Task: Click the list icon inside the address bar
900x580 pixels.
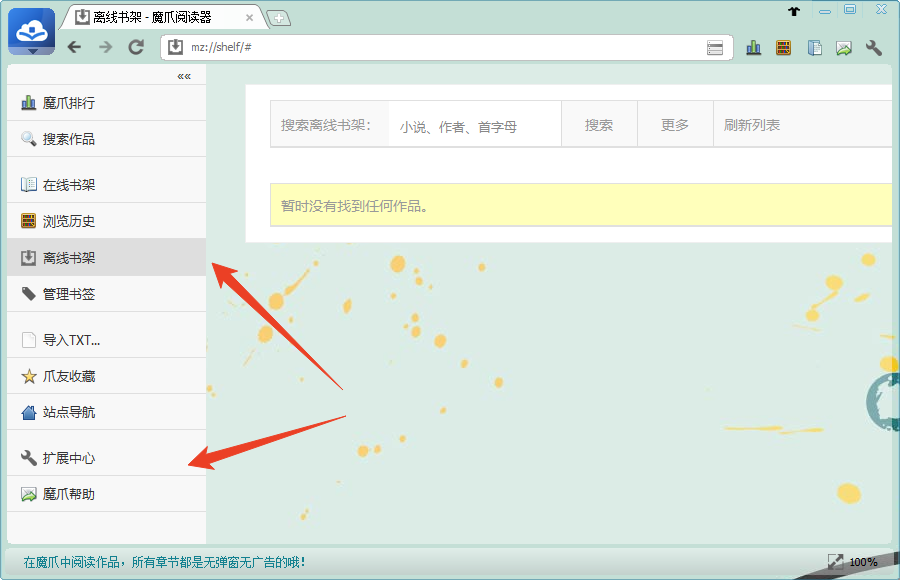Action: (x=715, y=47)
